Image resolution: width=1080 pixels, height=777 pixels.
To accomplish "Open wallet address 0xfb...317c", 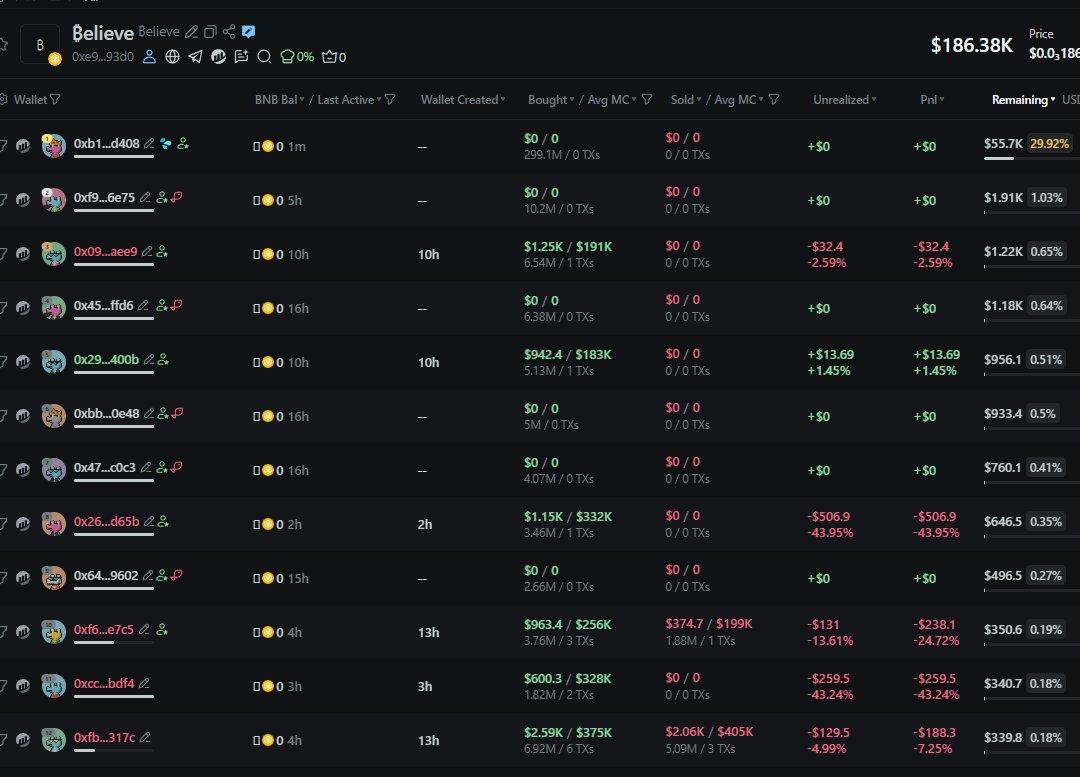I will (x=104, y=738).
